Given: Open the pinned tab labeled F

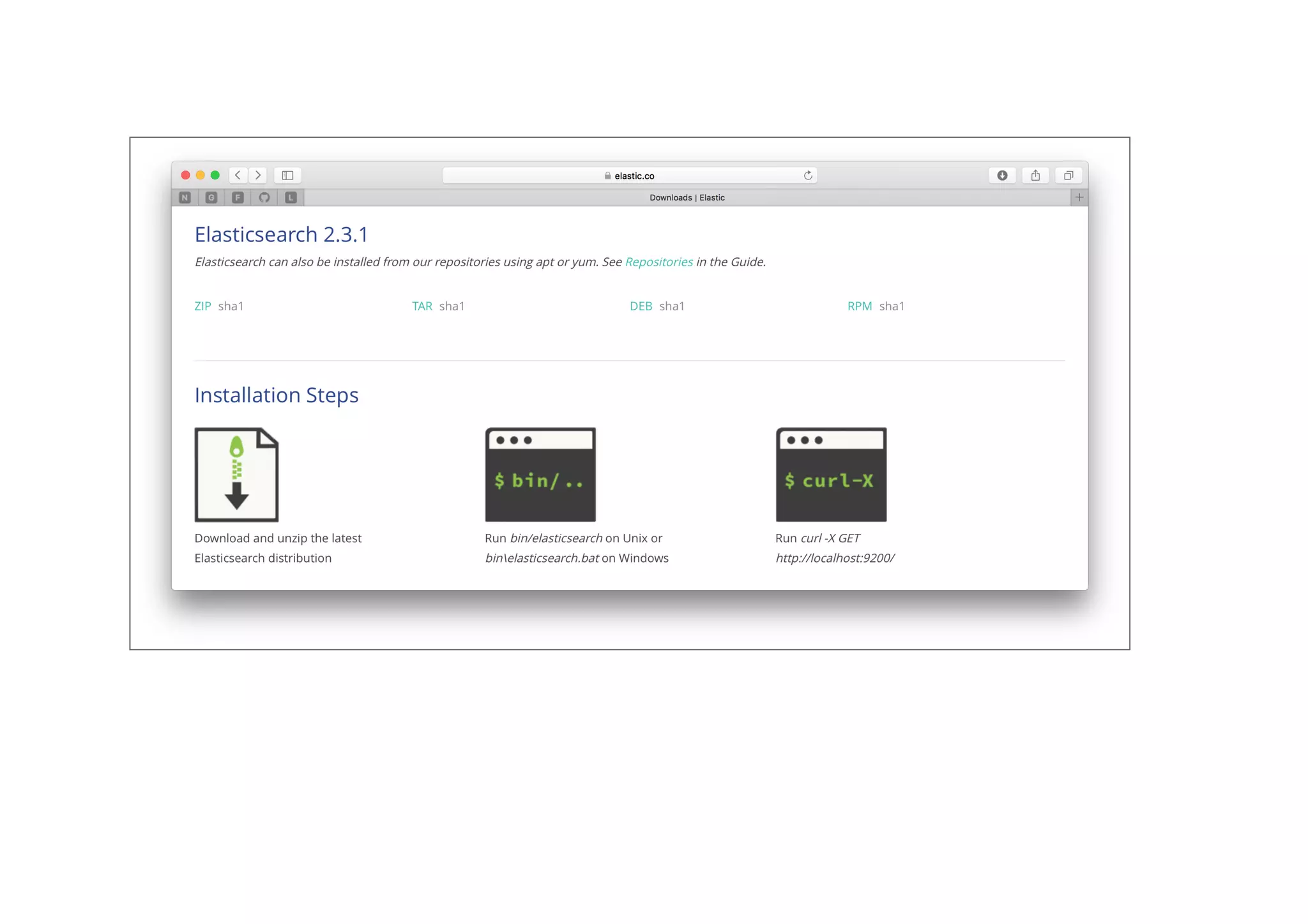Looking at the screenshot, I should point(238,197).
